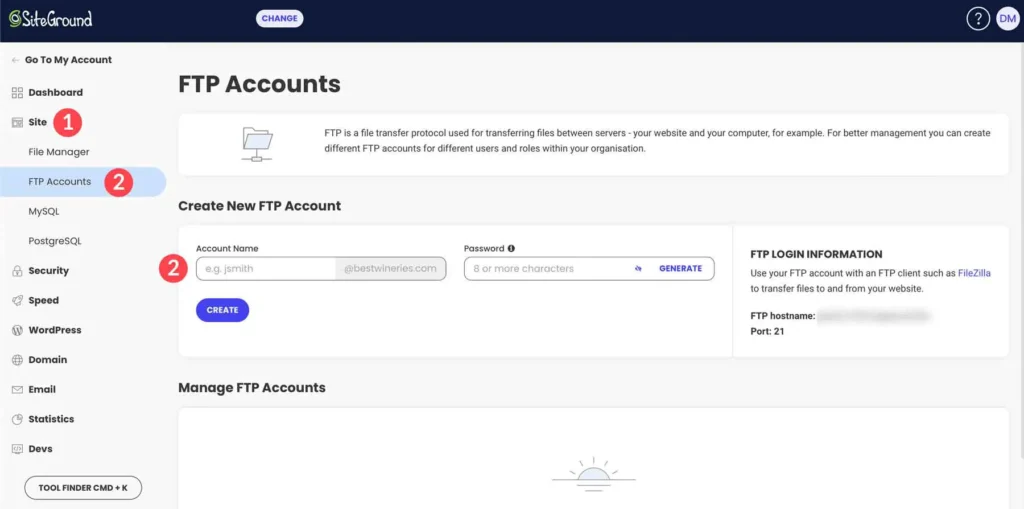This screenshot has height=509, width=1024.
Task: Expand the Security section
Action: (x=48, y=271)
